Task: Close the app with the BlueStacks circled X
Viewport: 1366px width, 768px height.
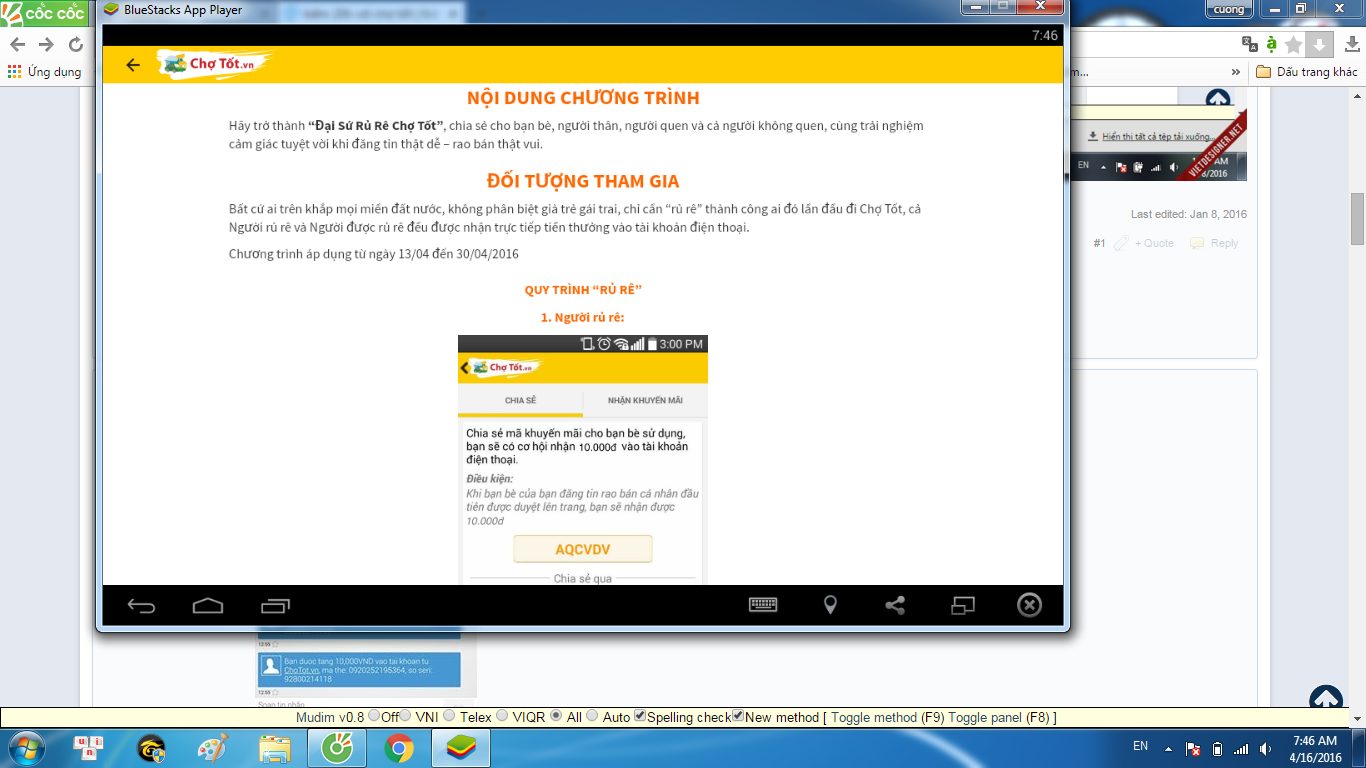Action: [x=1029, y=605]
